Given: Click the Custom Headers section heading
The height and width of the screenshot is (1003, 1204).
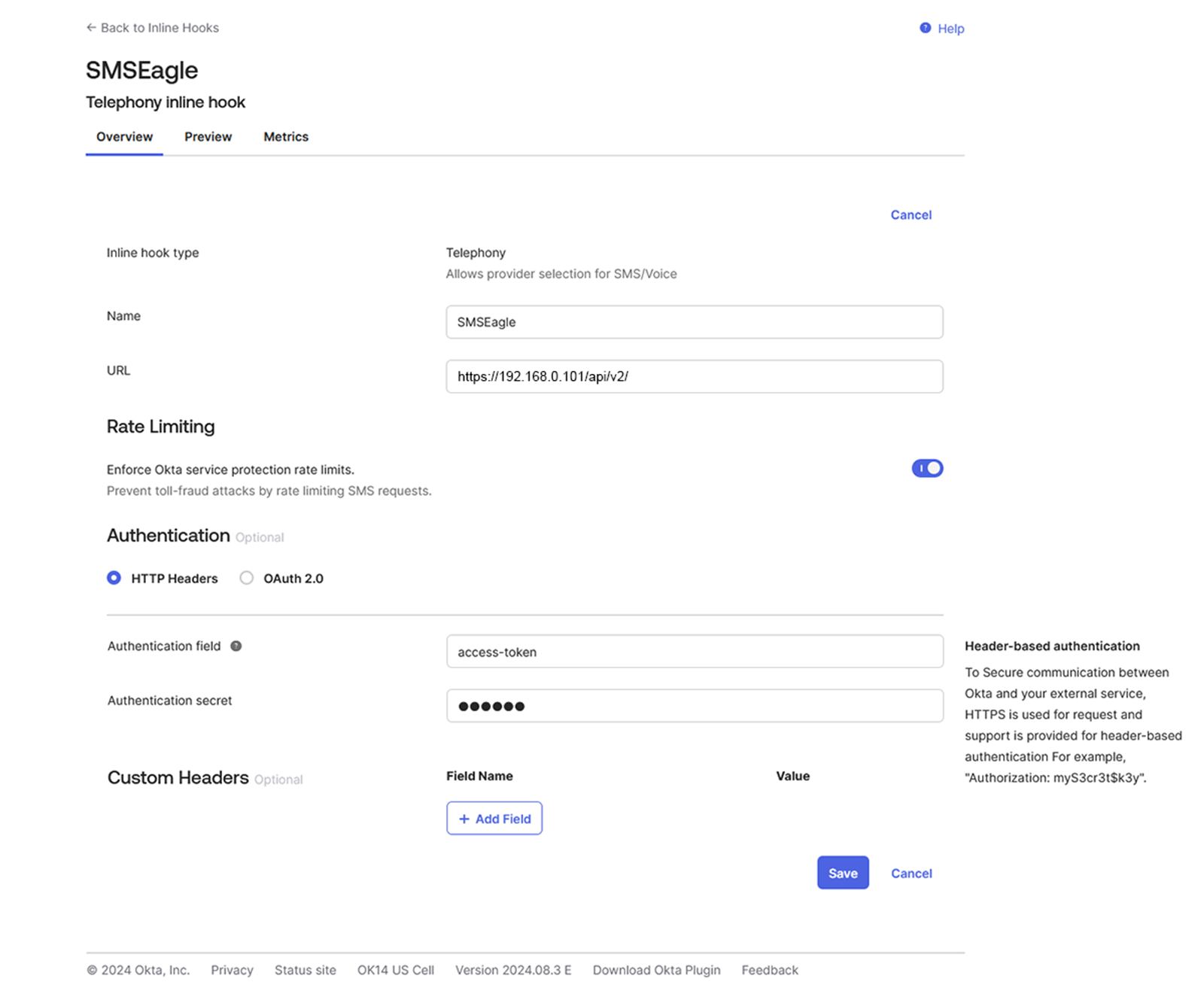Looking at the screenshot, I should 178,777.
